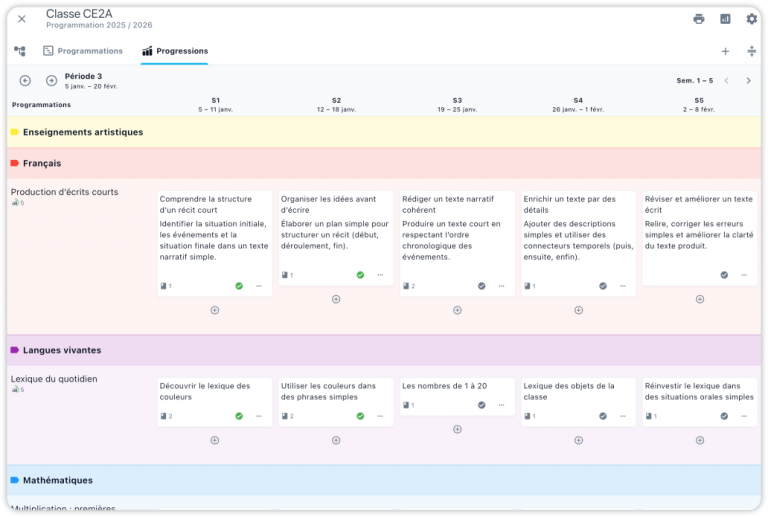The image size is (768, 517).
Task: Open the Réinvestir le lexique card
Action: [700, 402]
